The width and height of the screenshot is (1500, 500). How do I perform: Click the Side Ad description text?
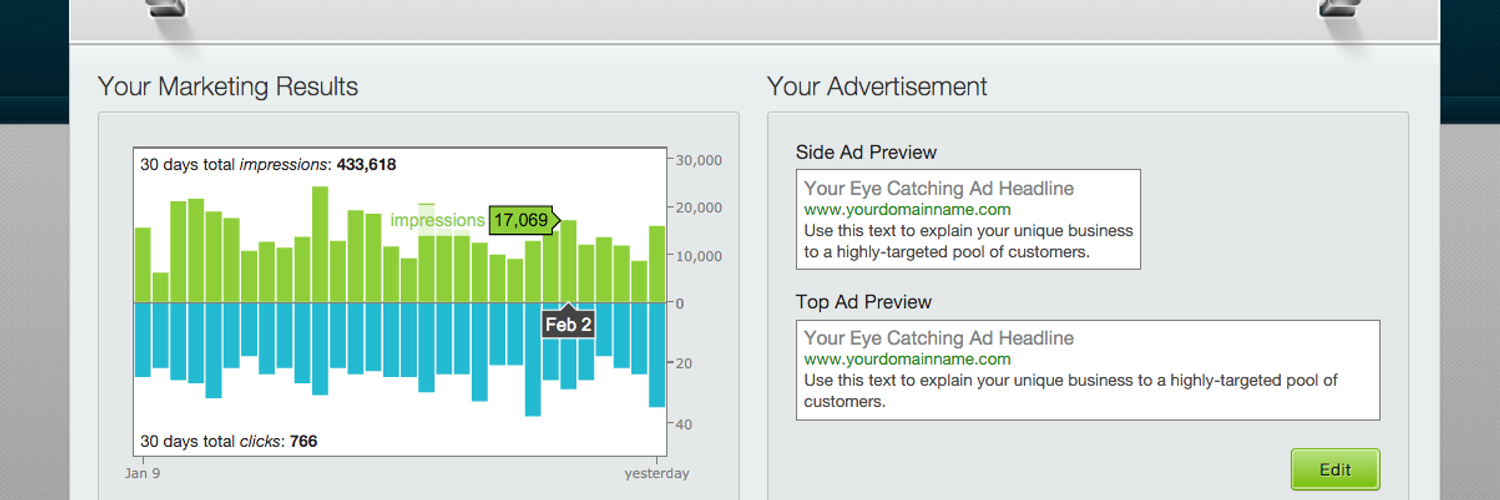pos(968,241)
